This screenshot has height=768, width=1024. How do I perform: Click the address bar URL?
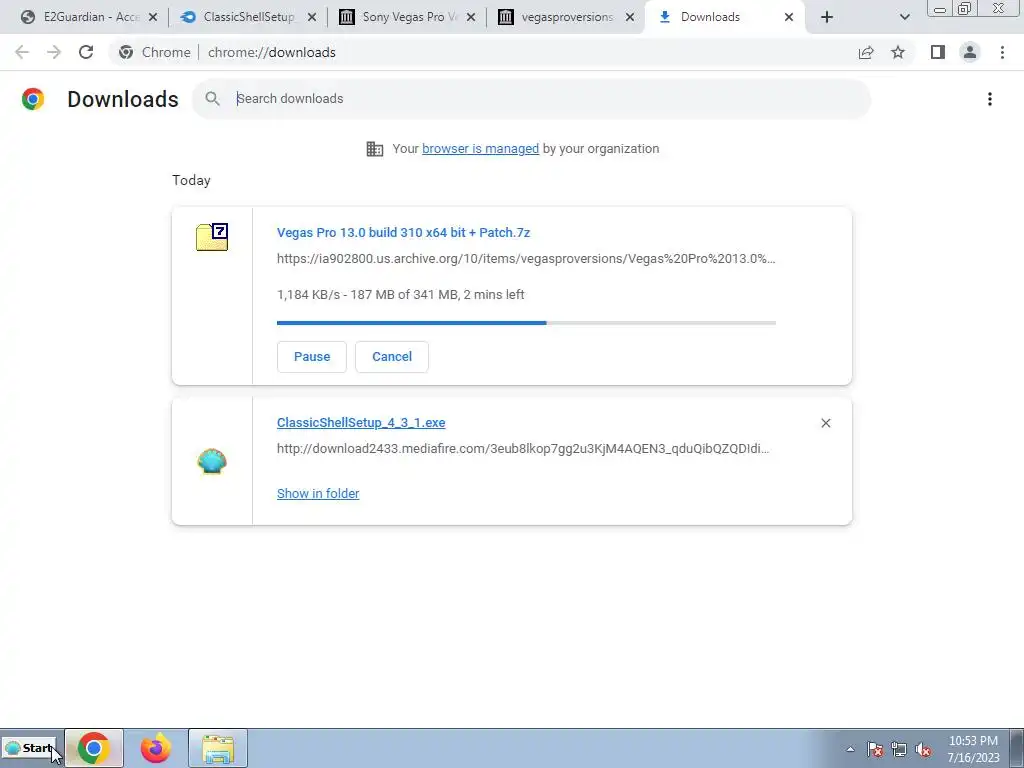point(272,52)
